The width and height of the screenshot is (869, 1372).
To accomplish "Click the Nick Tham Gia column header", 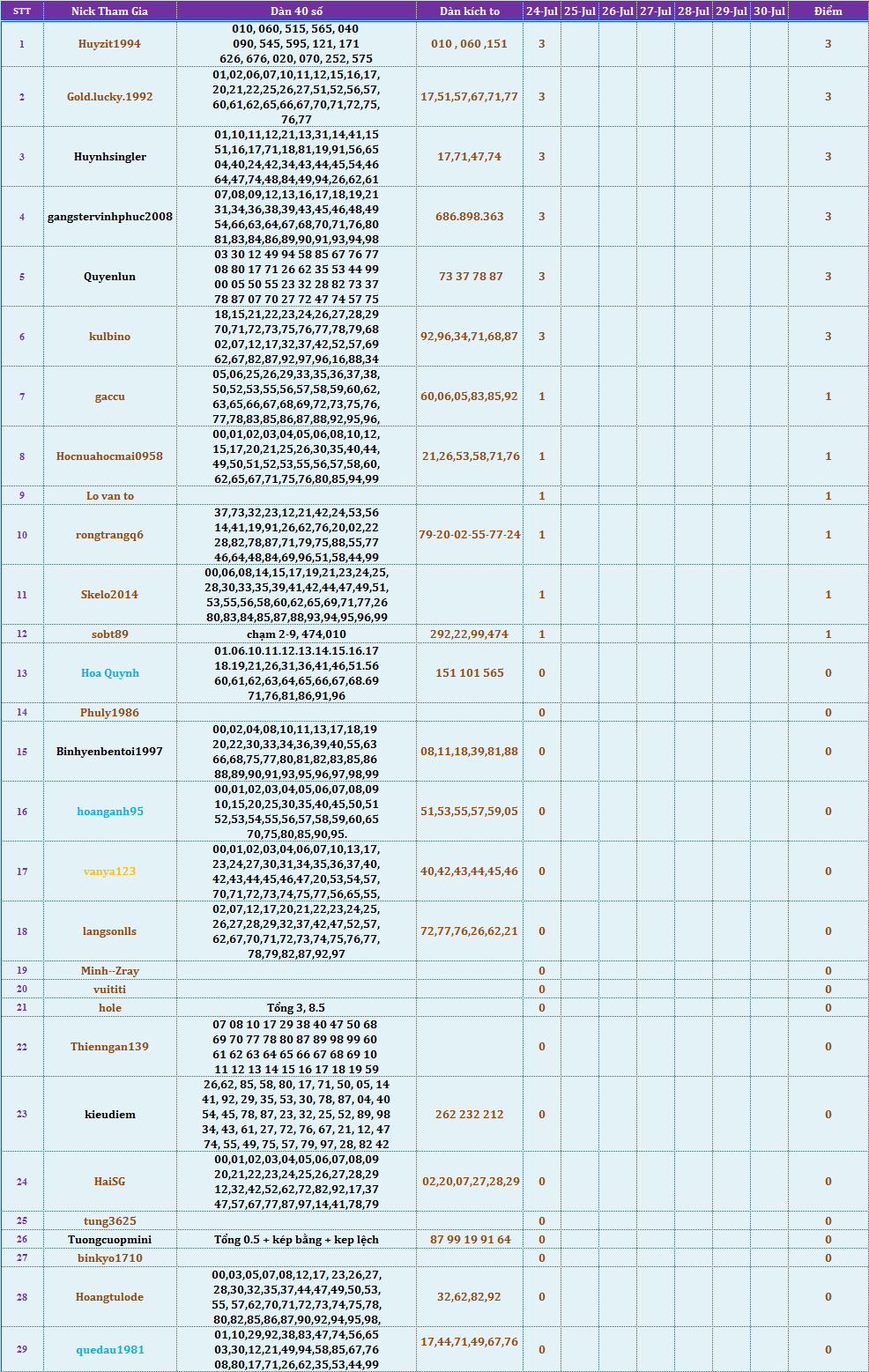I will (x=109, y=11).
